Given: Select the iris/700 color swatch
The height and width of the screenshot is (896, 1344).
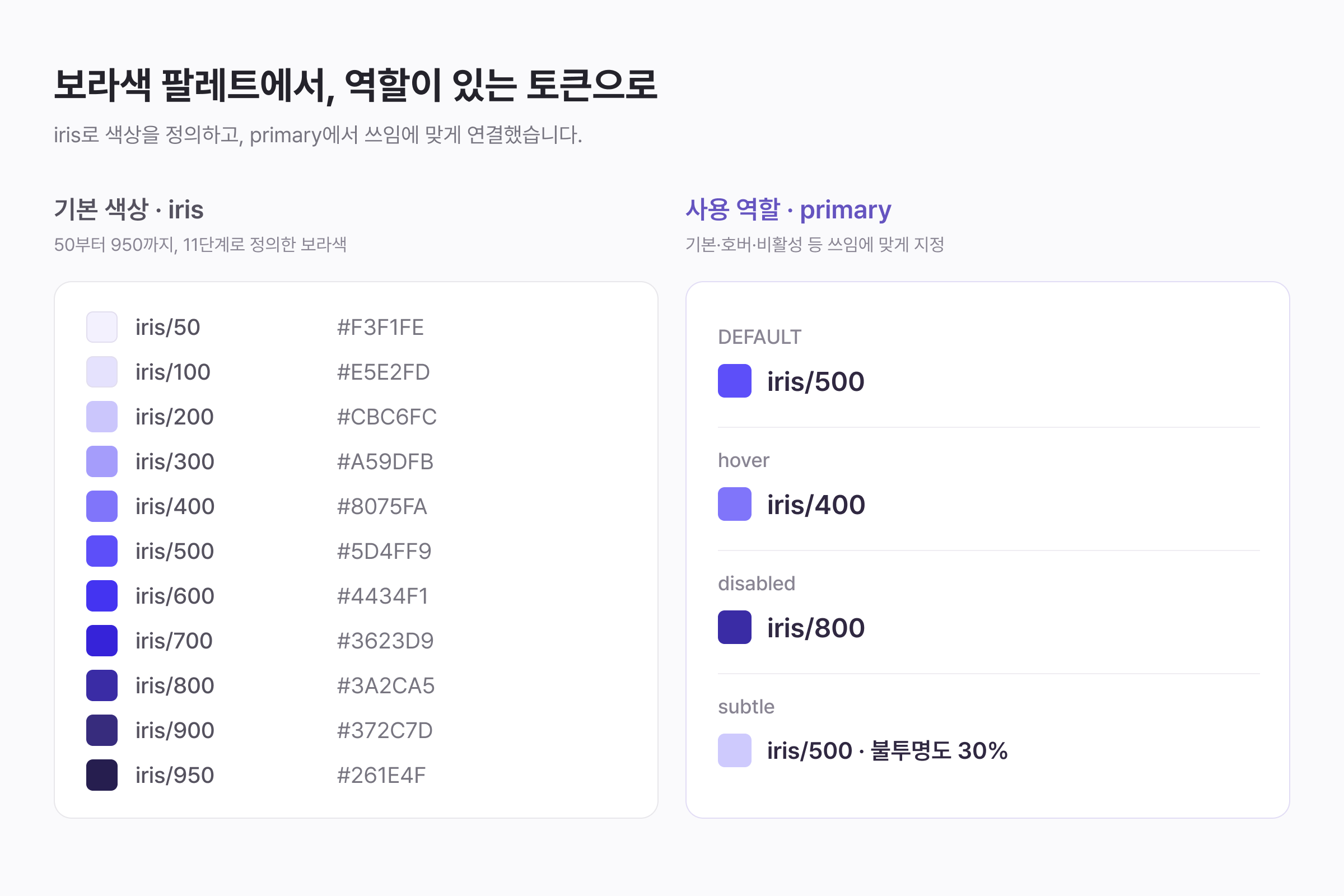Looking at the screenshot, I should coord(102,641).
